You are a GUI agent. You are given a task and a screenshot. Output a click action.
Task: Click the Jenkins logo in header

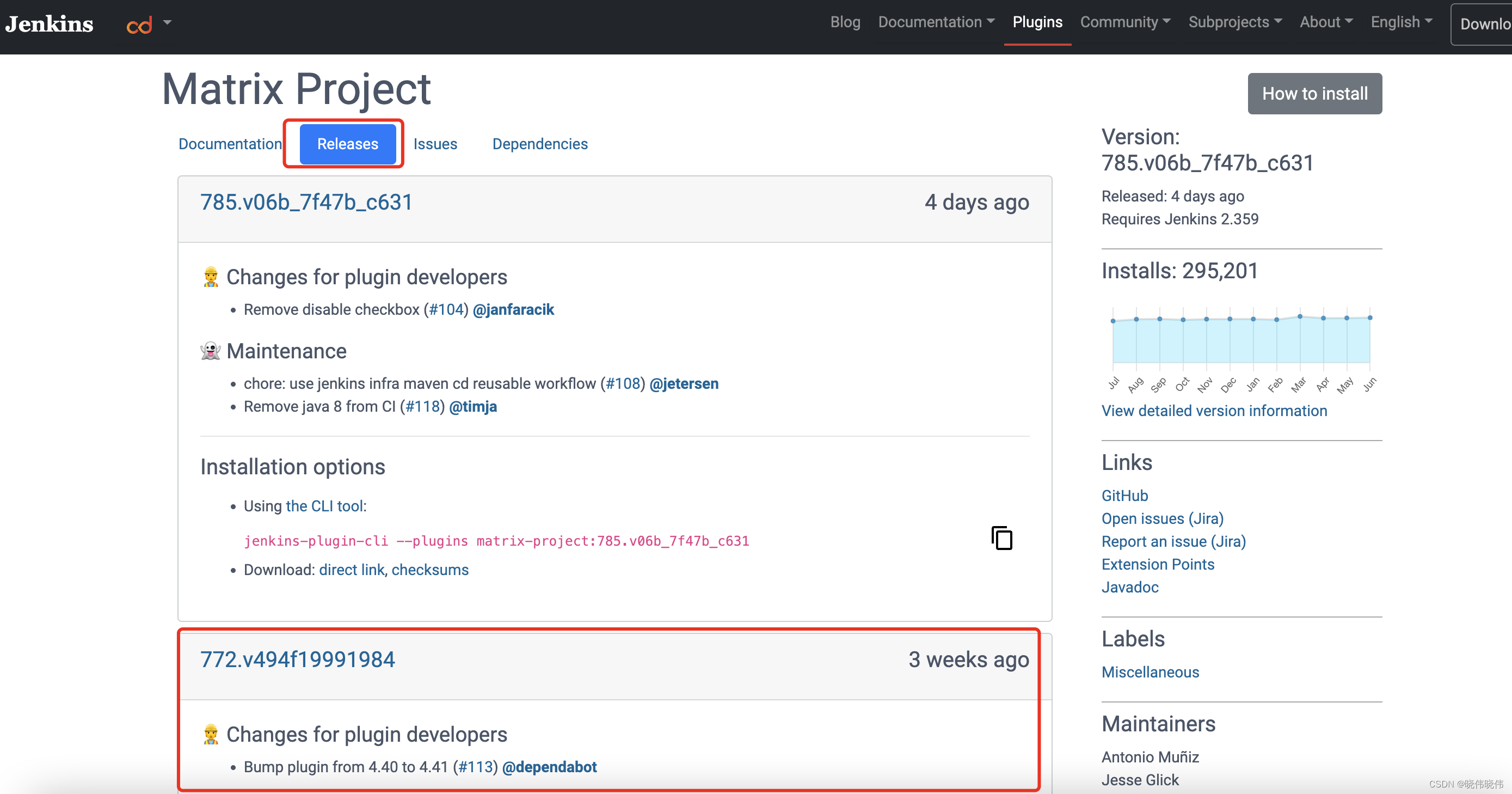[50, 24]
